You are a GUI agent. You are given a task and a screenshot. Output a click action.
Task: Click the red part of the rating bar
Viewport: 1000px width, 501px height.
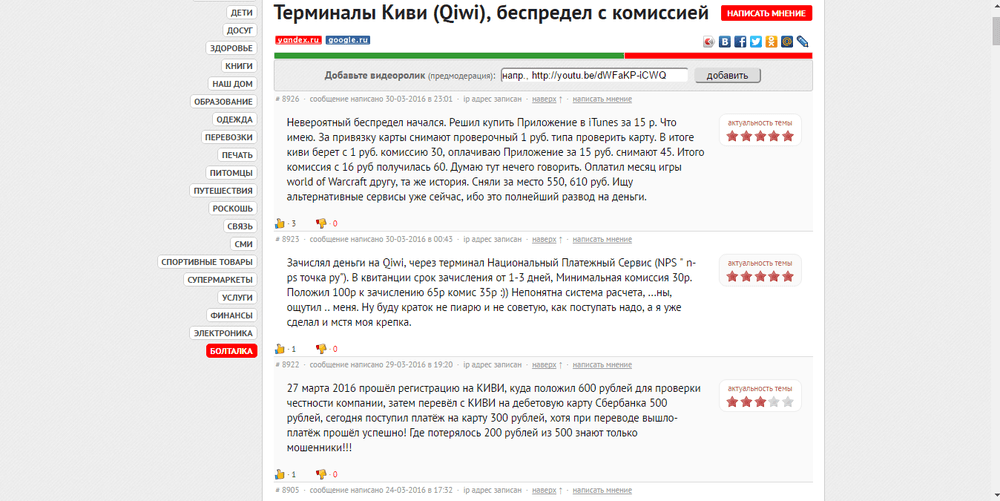(718, 56)
